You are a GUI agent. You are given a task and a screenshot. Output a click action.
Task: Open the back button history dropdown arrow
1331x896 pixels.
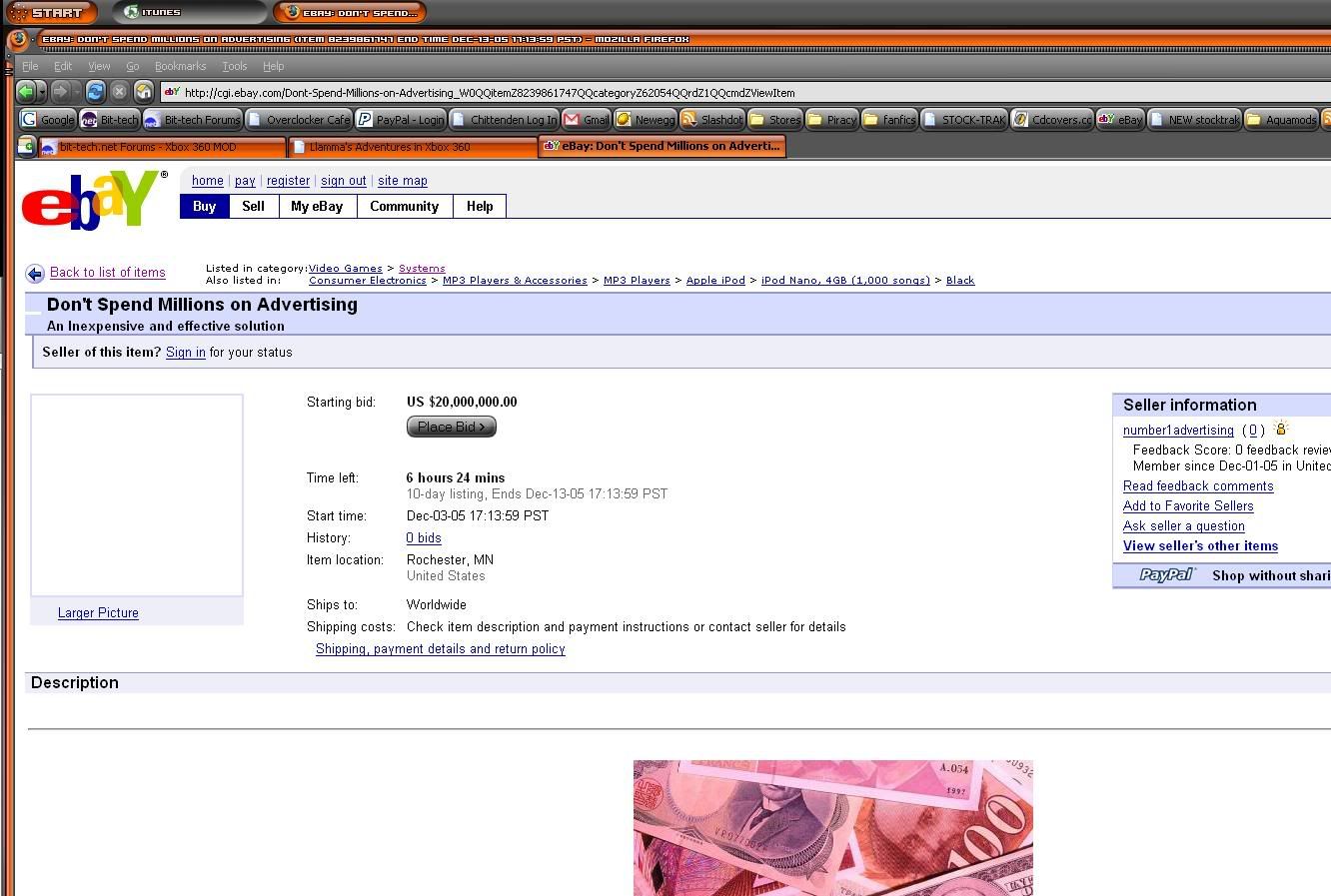[42, 92]
